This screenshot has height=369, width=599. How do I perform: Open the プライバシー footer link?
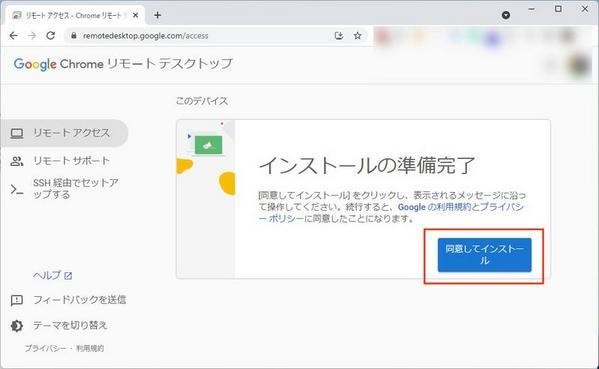tap(45, 348)
